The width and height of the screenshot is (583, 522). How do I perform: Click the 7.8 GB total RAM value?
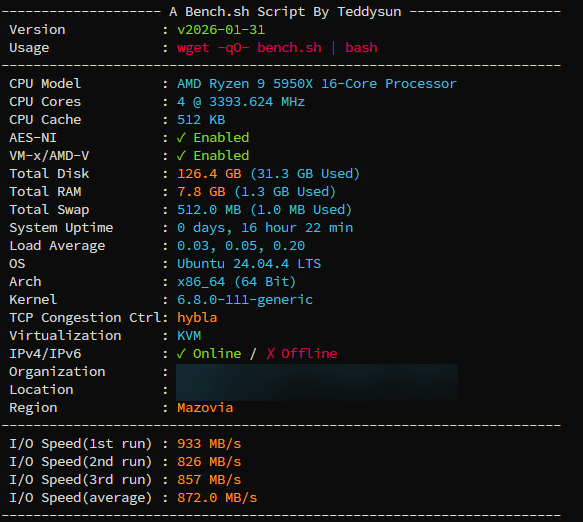(201, 192)
